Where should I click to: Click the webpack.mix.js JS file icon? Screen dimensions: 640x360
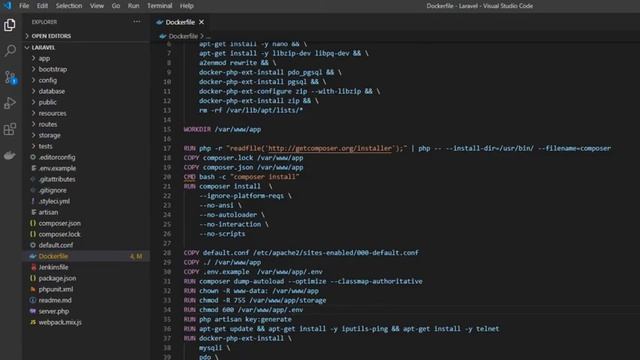pos(33,322)
